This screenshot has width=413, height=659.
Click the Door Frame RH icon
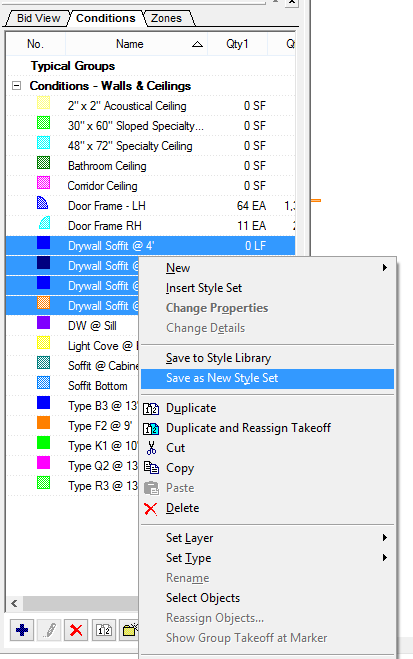click(x=45, y=223)
